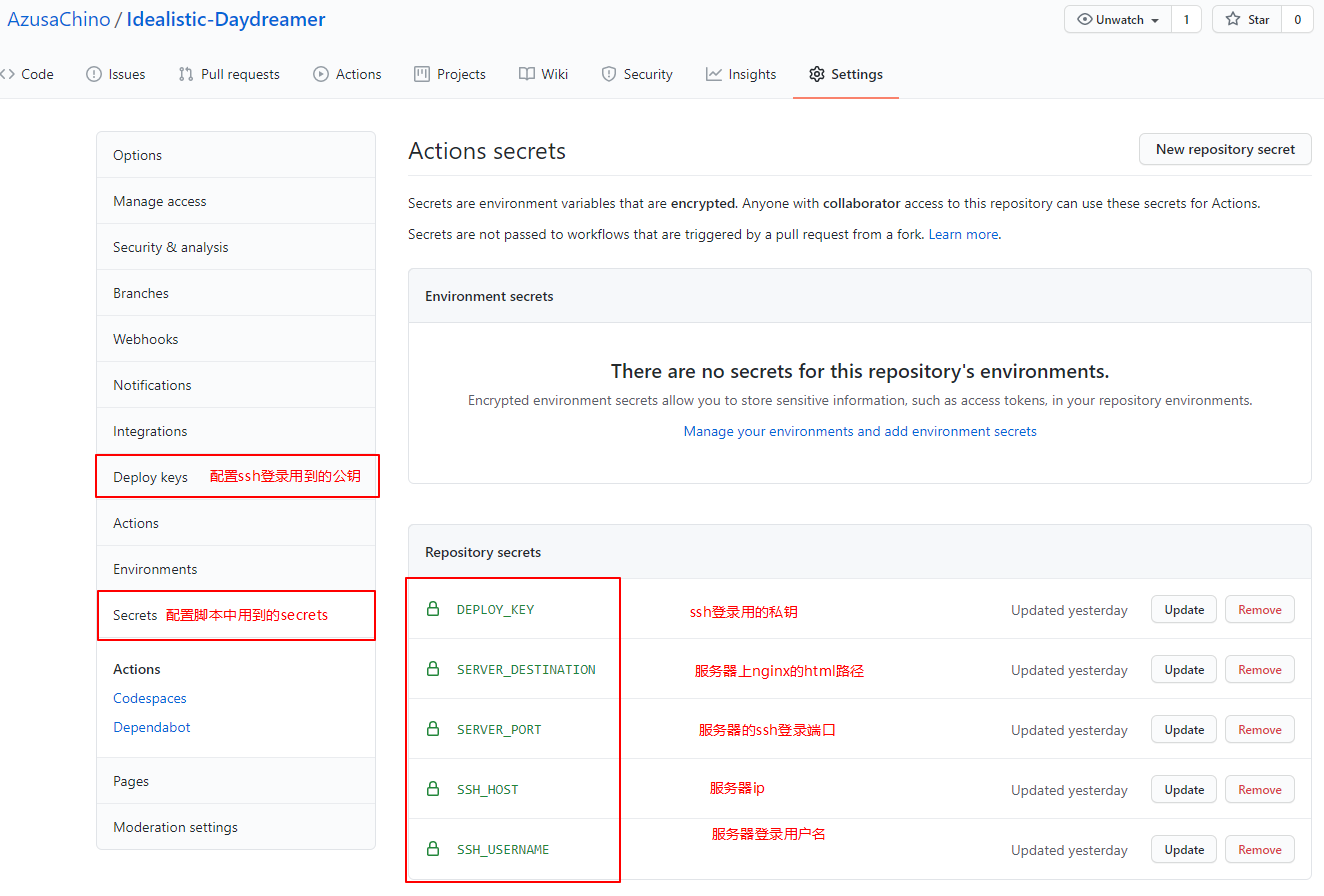The image size is (1324, 896).
Task: Click the lock icon beside SSH_HOST
Action: (x=433, y=789)
